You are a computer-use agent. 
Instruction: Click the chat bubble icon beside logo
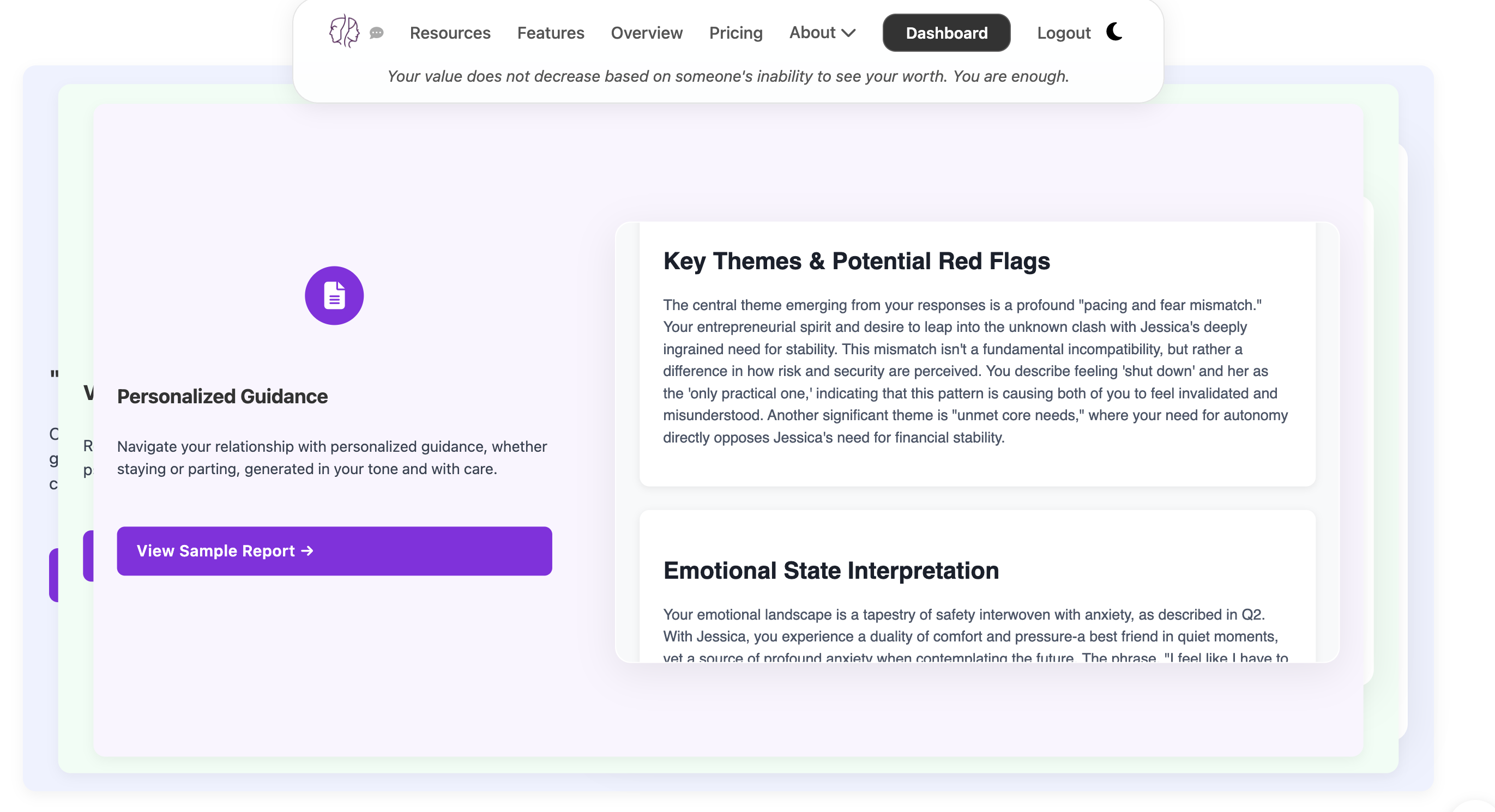pos(377,33)
